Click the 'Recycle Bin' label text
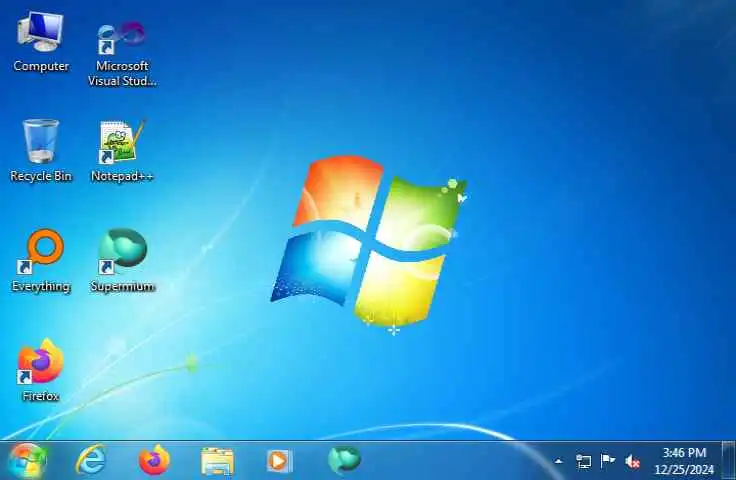This screenshot has width=736, height=480. [41, 176]
